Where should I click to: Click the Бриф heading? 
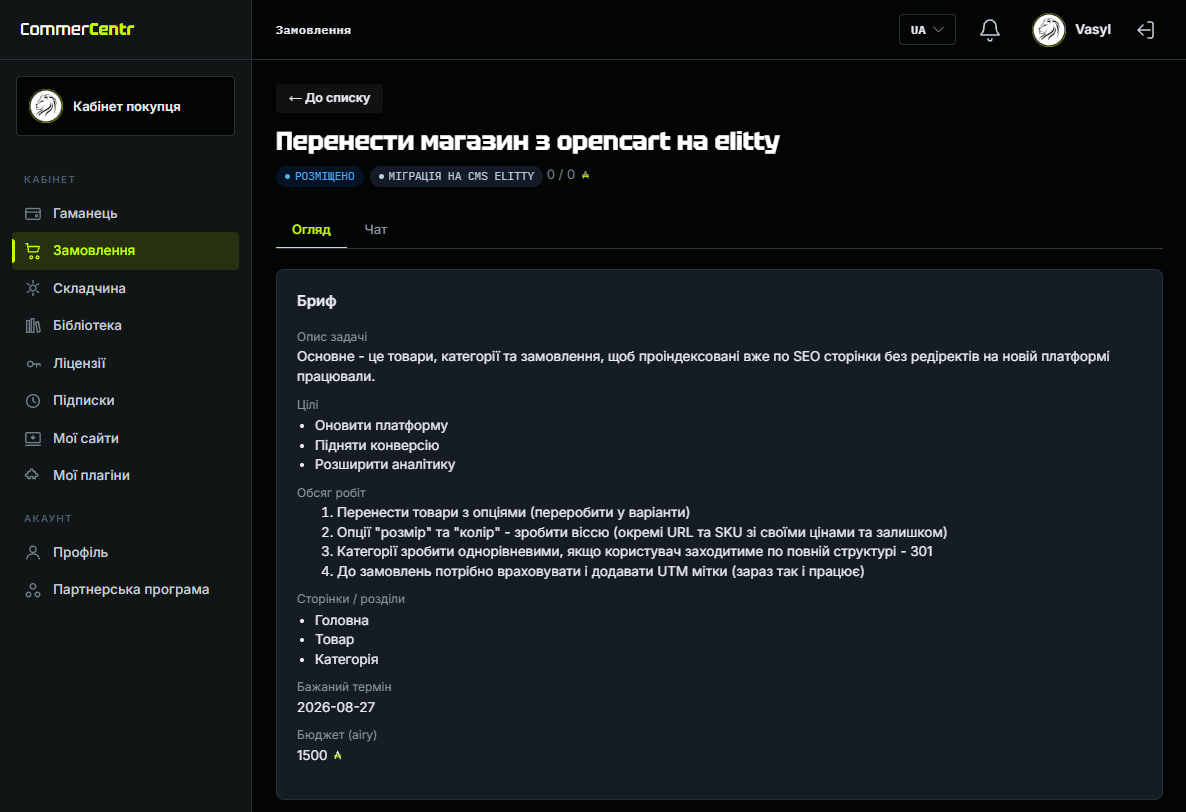pos(316,301)
